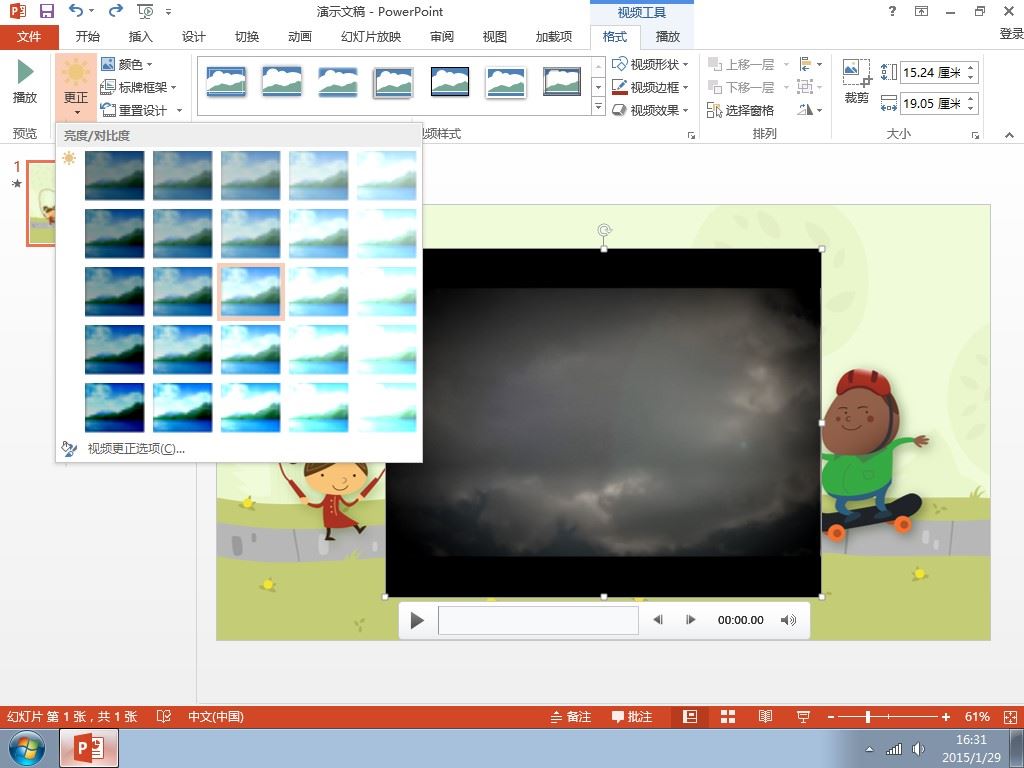
Task: Click the zoom slider handle
Action: pos(868,717)
